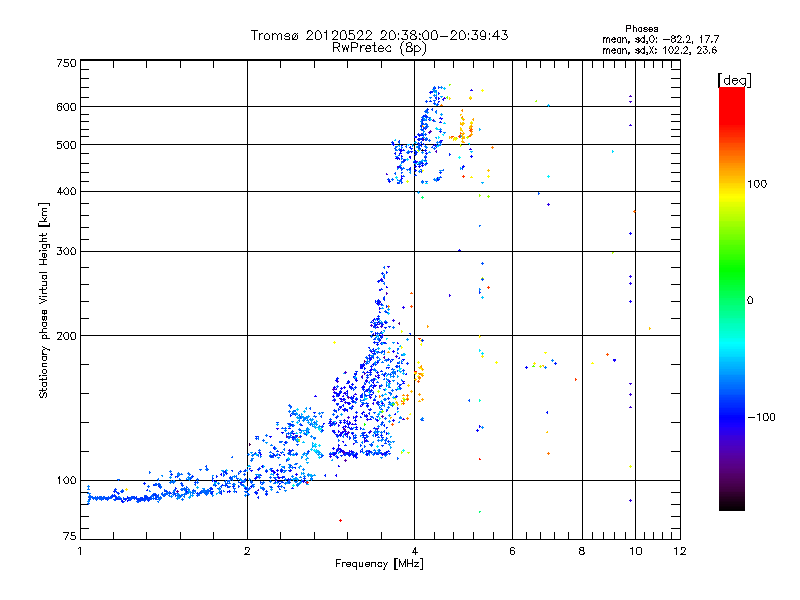Click the phase colorbar gradient
800x600 pixels.
pos(732,298)
